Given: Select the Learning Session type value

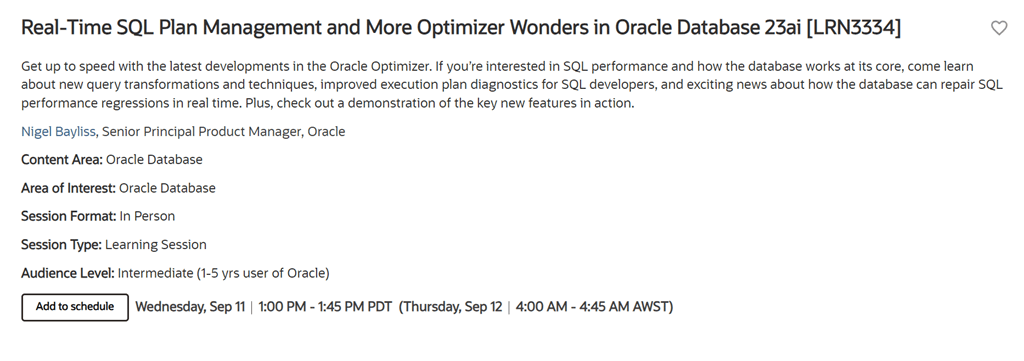Looking at the screenshot, I should click(155, 245).
